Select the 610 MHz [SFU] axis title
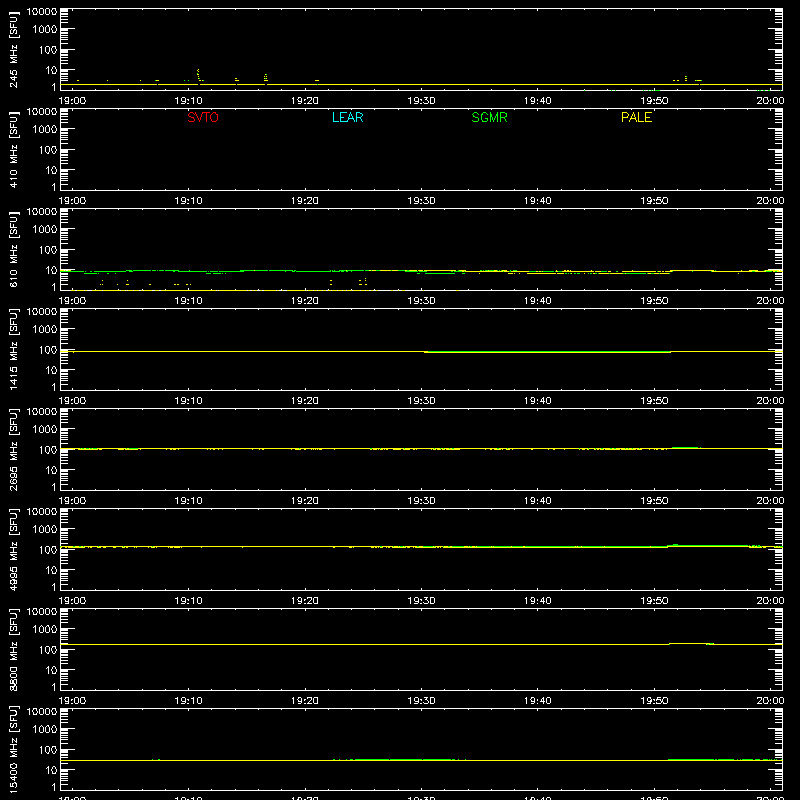Image resolution: width=800 pixels, height=800 pixels. (14, 250)
